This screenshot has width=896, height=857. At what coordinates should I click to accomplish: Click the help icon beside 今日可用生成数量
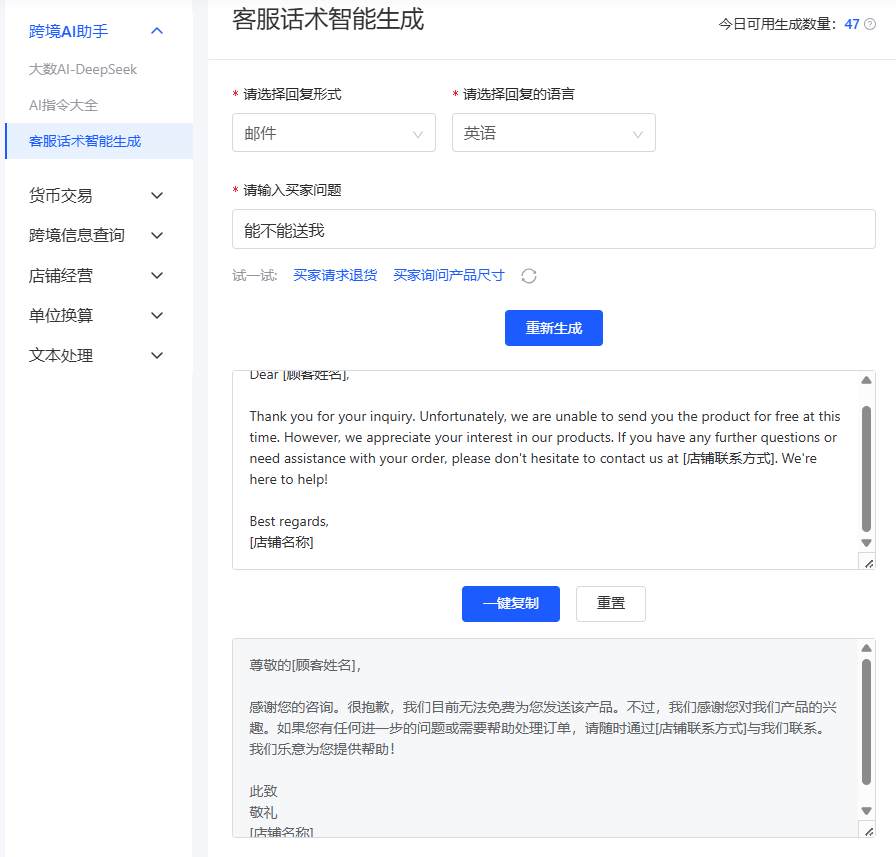[x=870, y=24]
